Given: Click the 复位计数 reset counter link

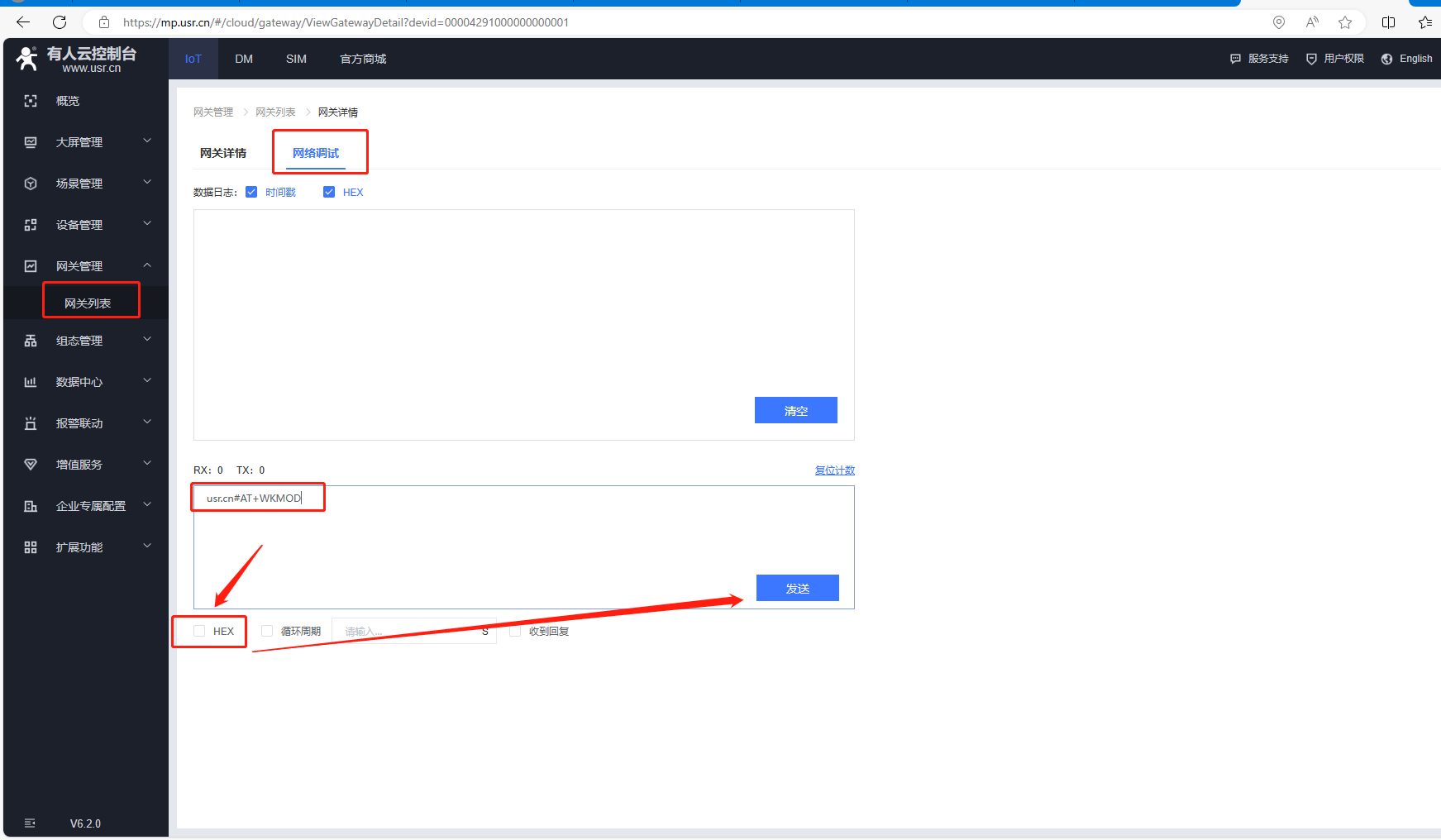Looking at the screenshot, I should 835,470.
